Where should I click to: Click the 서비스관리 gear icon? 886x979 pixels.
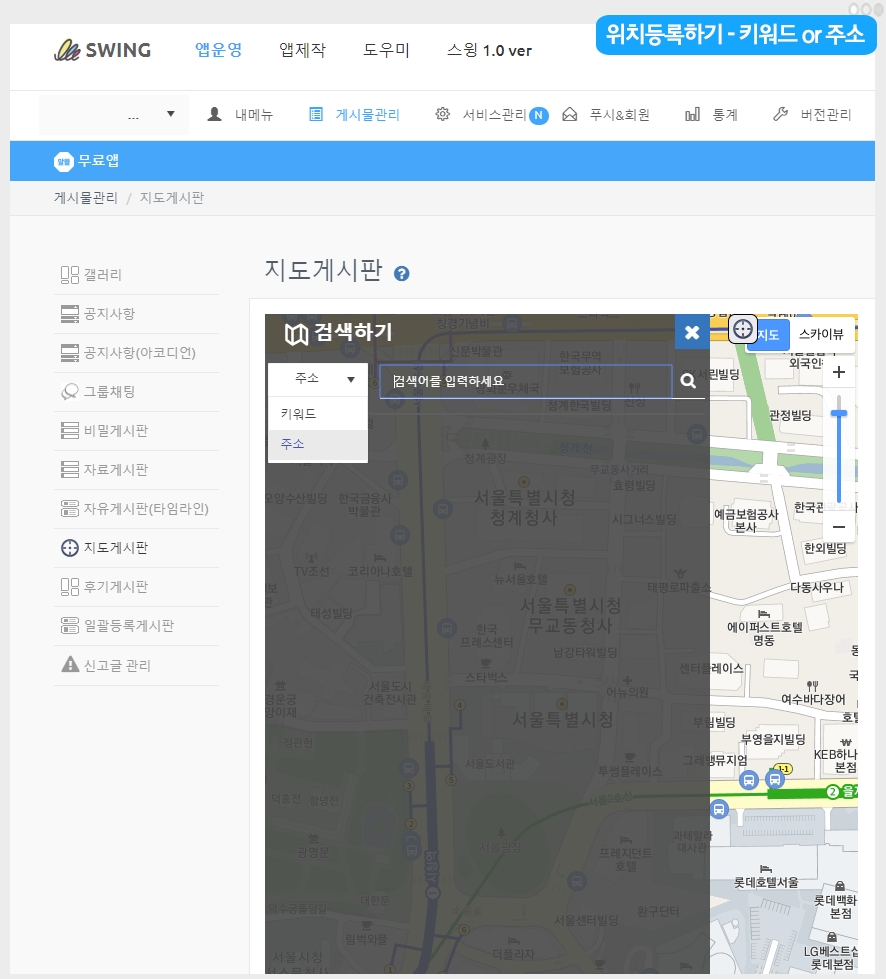[x=442, y=114]
